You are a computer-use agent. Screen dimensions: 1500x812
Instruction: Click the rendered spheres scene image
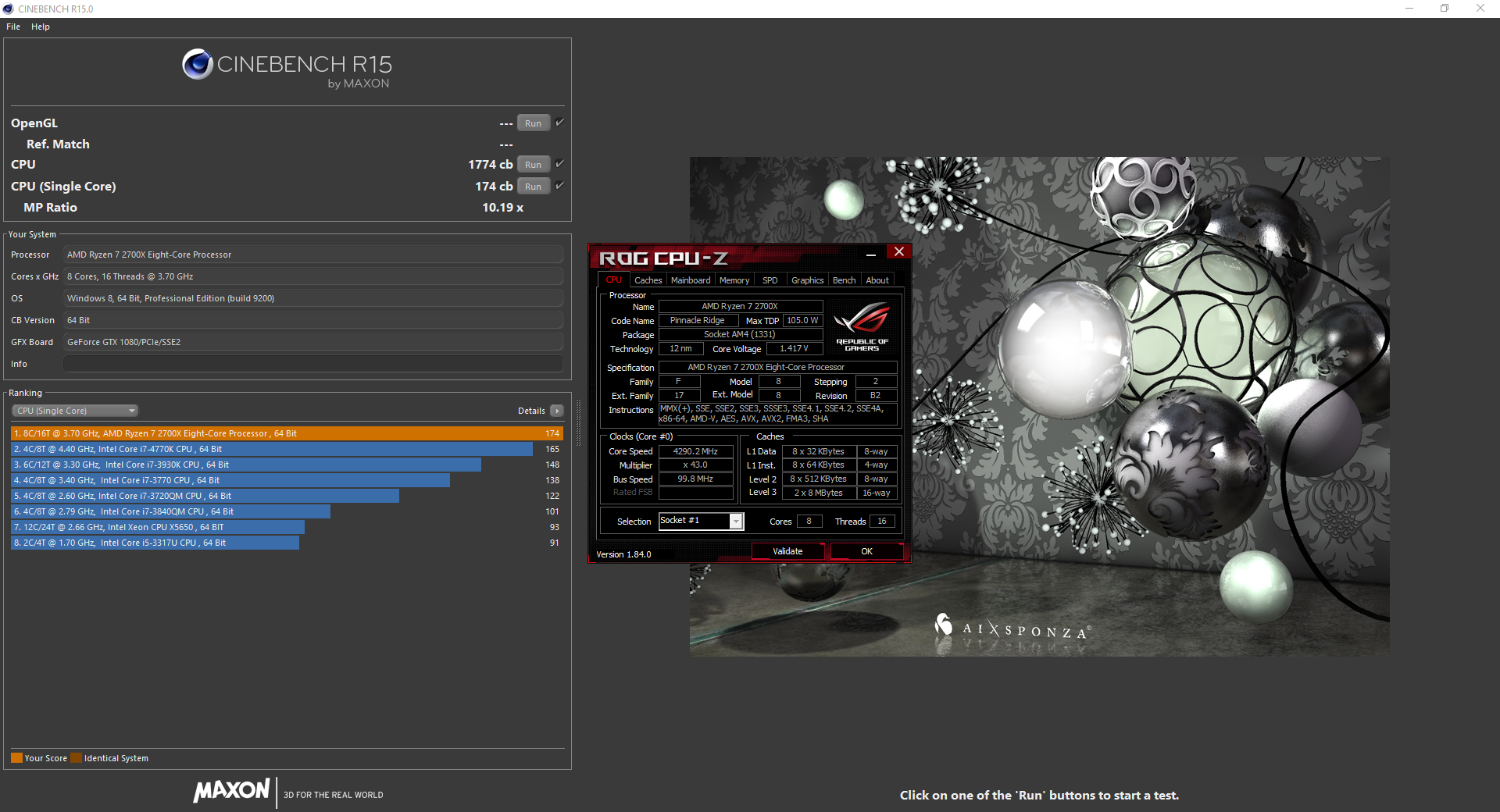(x=1039, y=406)
